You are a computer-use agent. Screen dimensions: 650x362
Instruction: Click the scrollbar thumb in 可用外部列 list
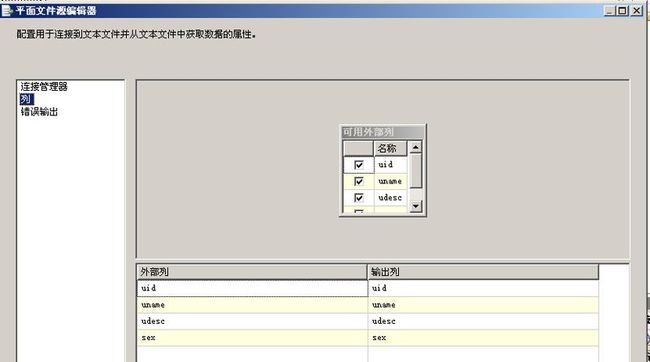tap(415, 171)
